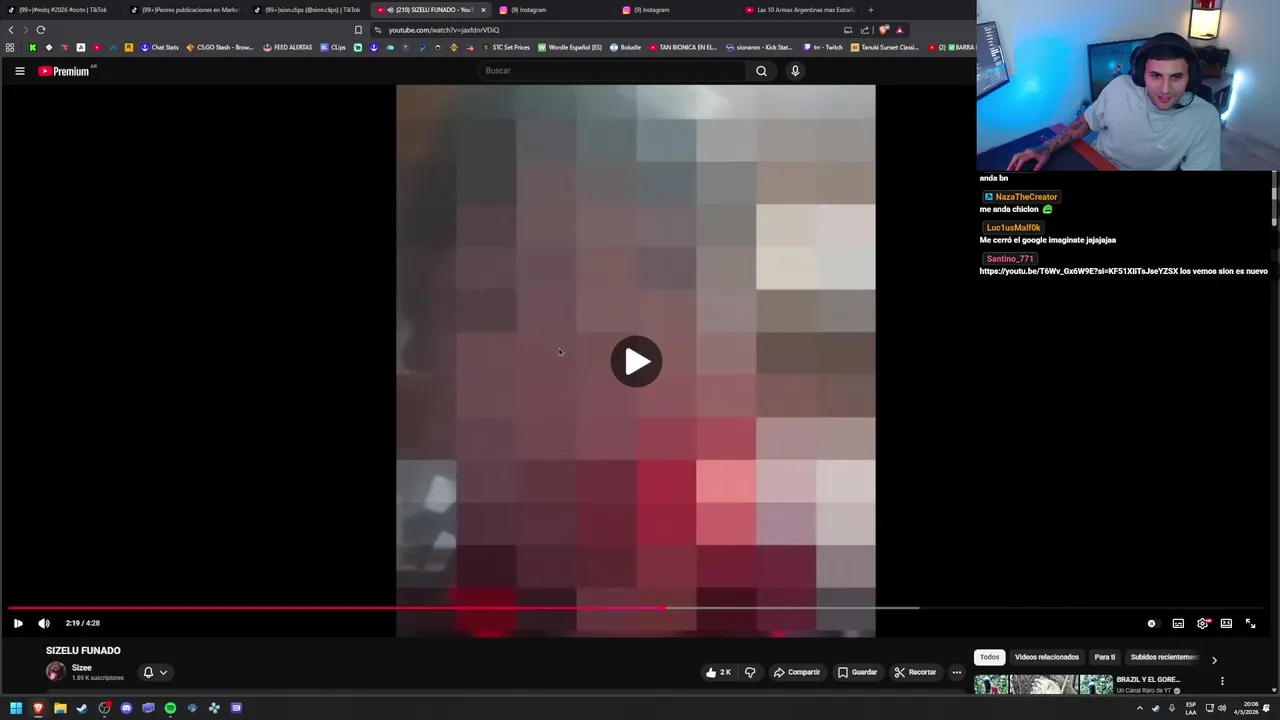Turn on subtitles with the captions icon
The image size is (1280, 720).
(1178, 623)
